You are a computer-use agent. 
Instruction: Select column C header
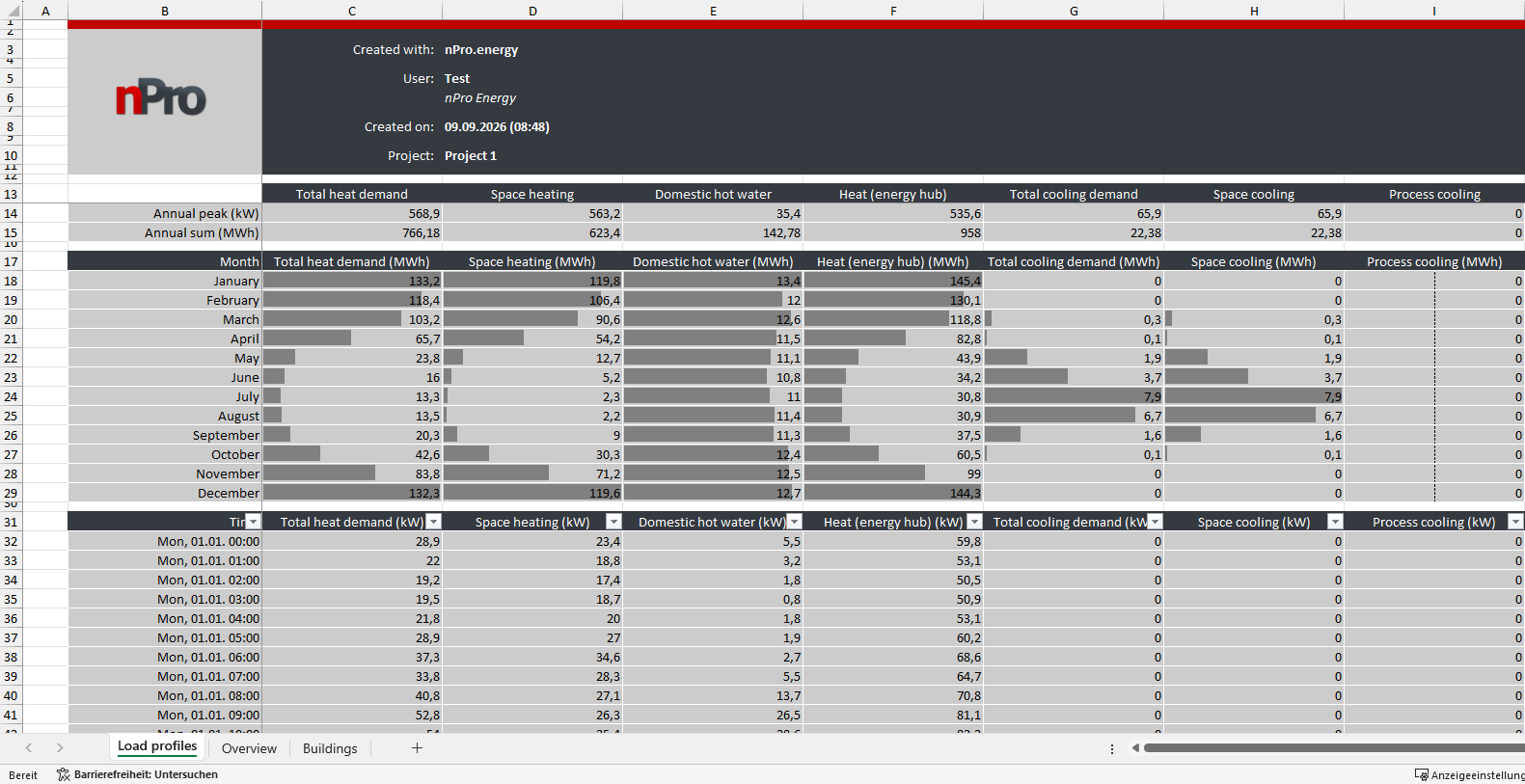pos(352,11)
